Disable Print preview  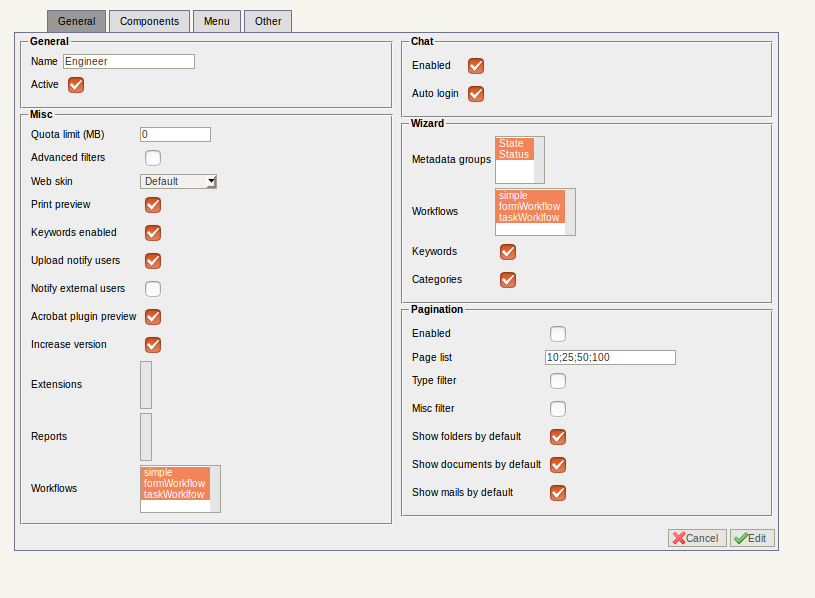(x=152, y=205)
